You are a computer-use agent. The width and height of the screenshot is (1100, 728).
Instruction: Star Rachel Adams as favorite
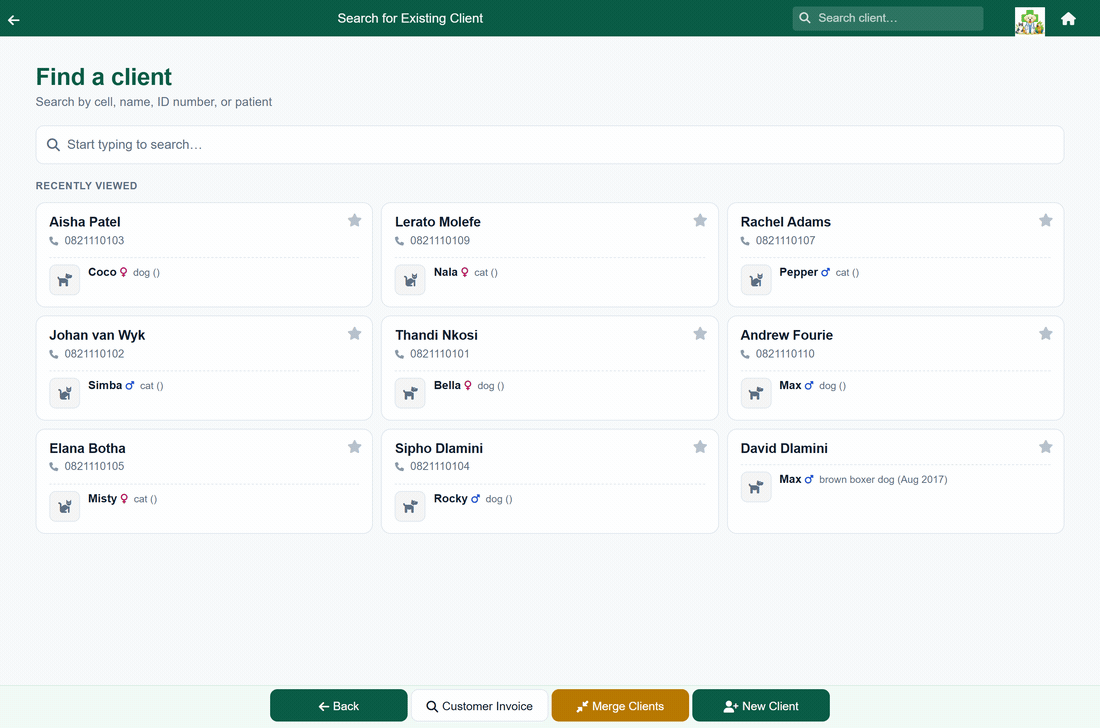(1045, 220)
